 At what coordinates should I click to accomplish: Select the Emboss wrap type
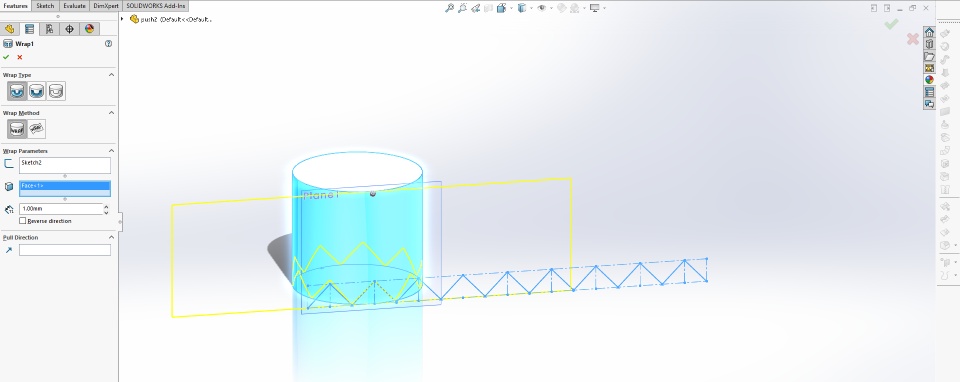pos(17,91)
